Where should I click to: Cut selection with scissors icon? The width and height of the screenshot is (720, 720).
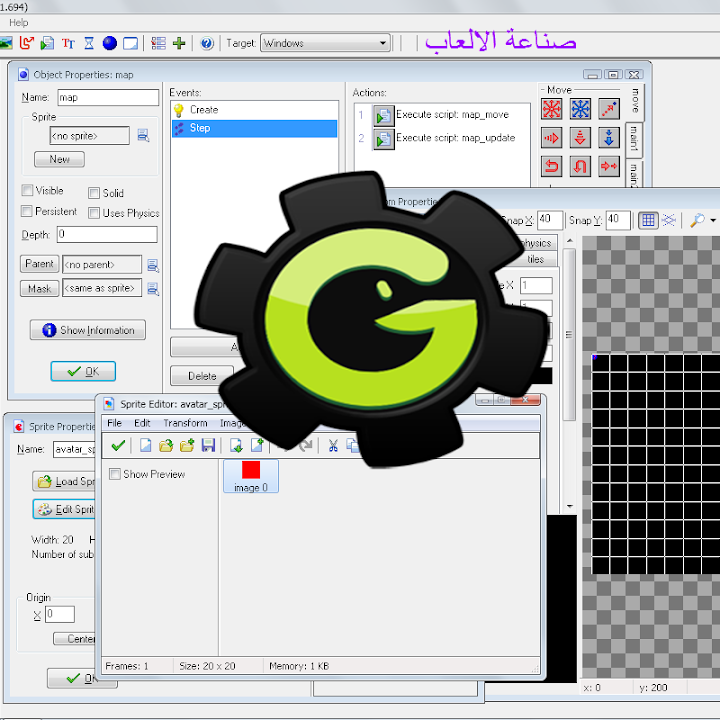[333, 445]
